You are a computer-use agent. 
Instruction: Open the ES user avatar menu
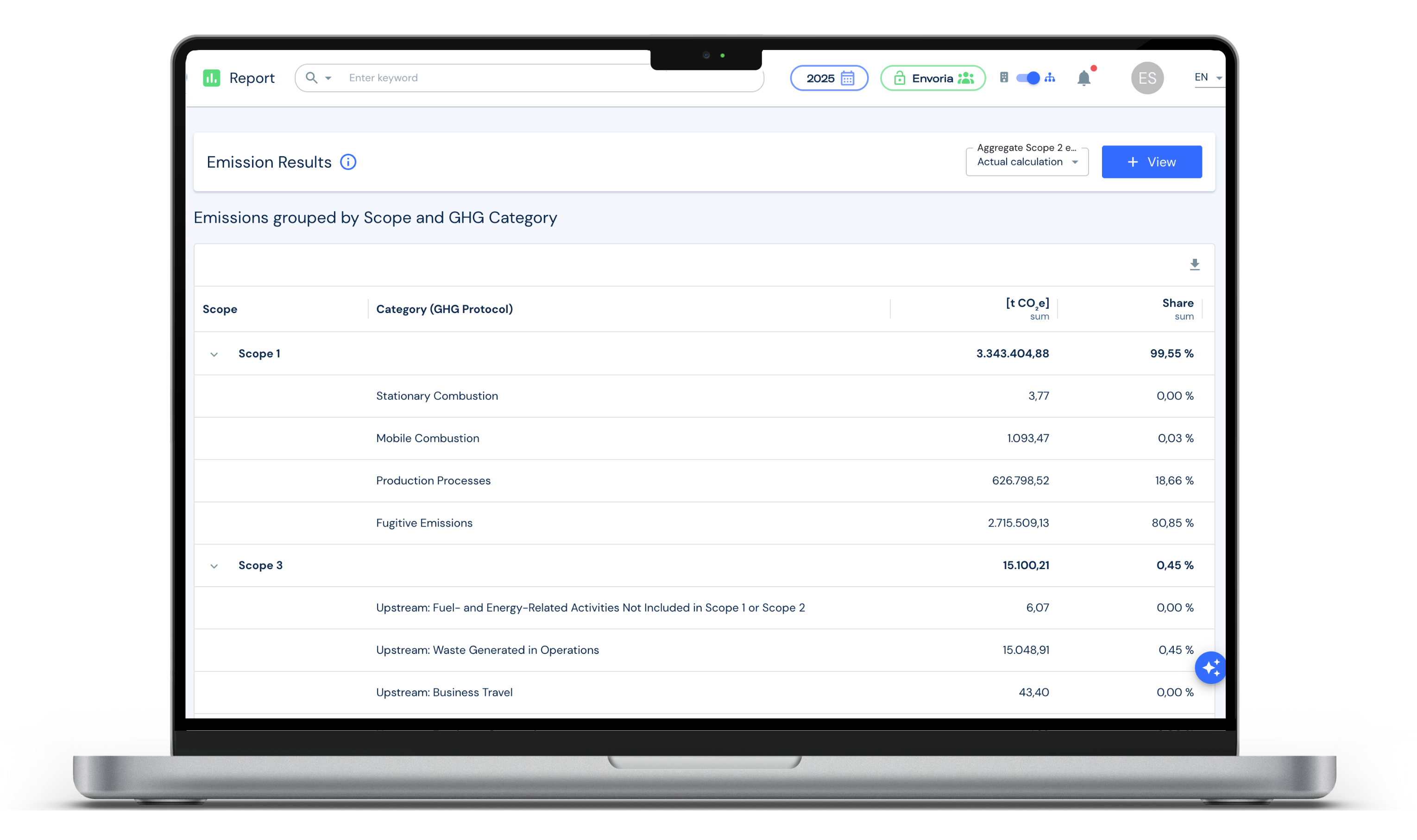point(1147,78)
